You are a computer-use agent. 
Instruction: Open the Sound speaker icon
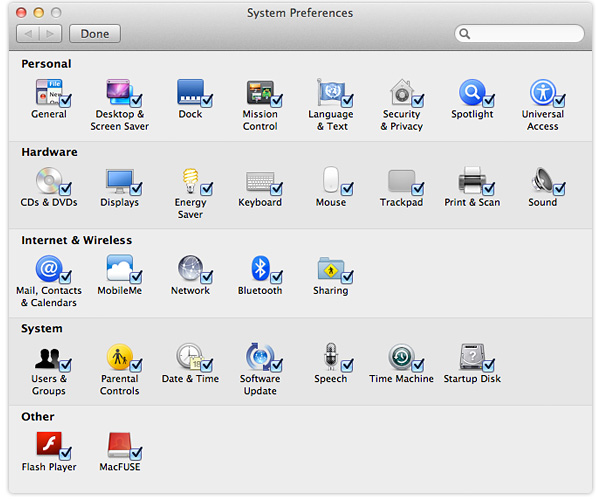(x=542, y=180)
